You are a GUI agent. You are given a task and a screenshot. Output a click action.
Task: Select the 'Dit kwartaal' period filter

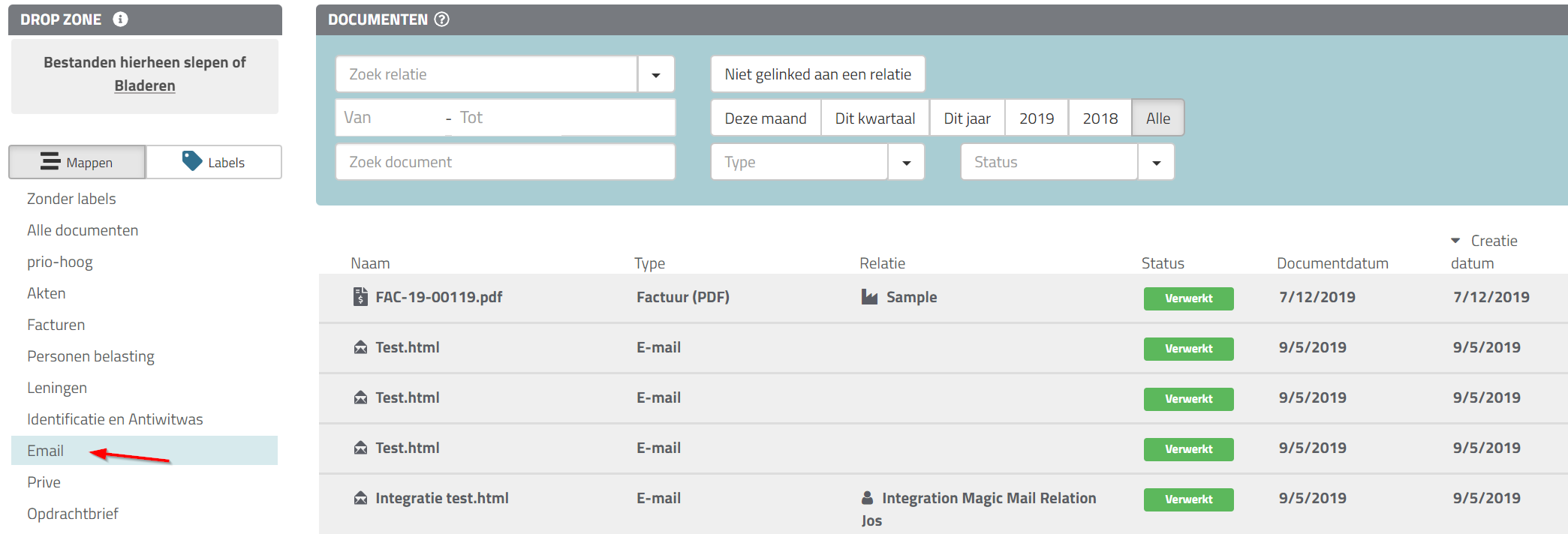click(875, 118)
